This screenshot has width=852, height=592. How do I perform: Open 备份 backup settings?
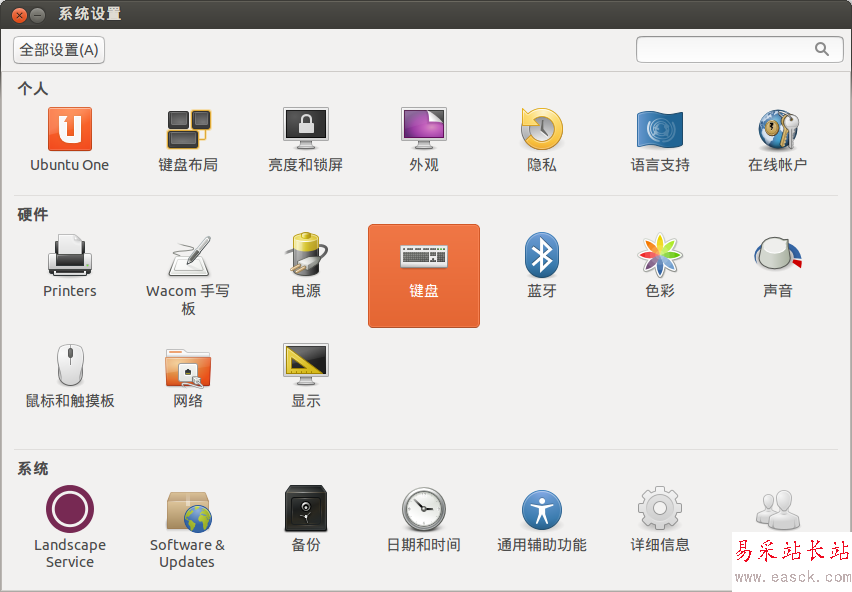click(x=306, y=519)
